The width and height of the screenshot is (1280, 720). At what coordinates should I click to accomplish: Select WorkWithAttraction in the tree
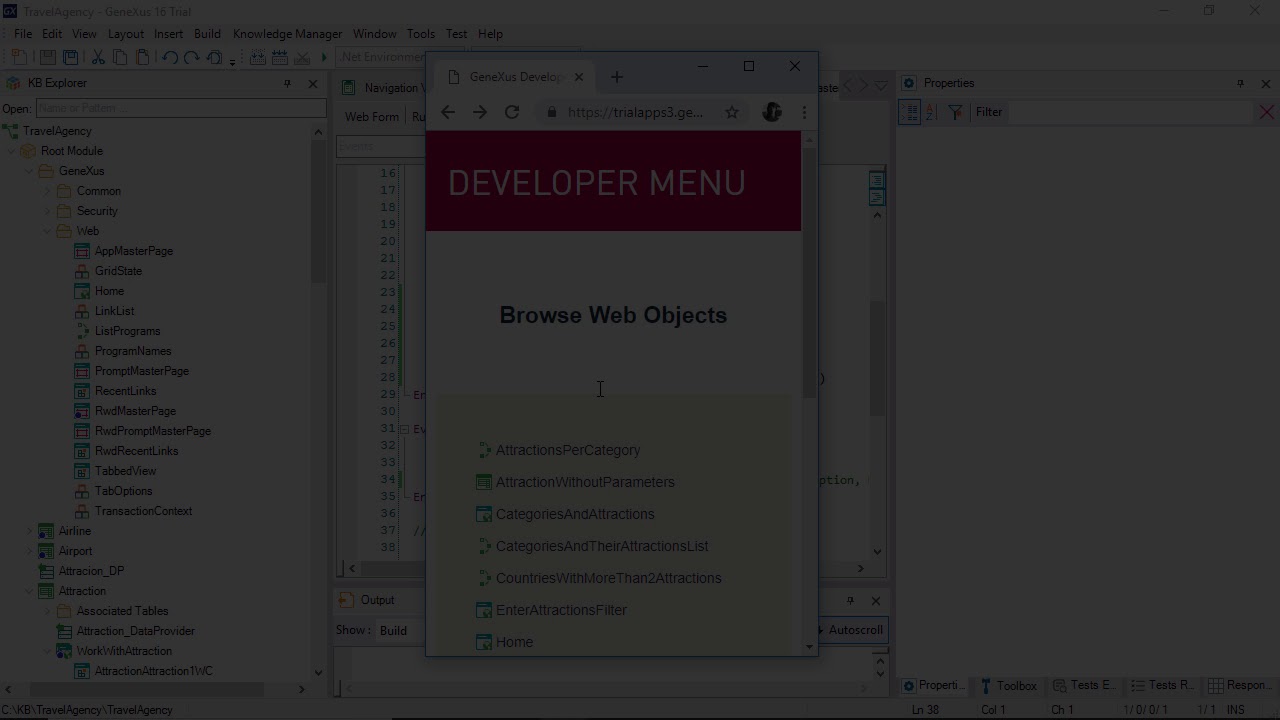[x=124, y=651]
